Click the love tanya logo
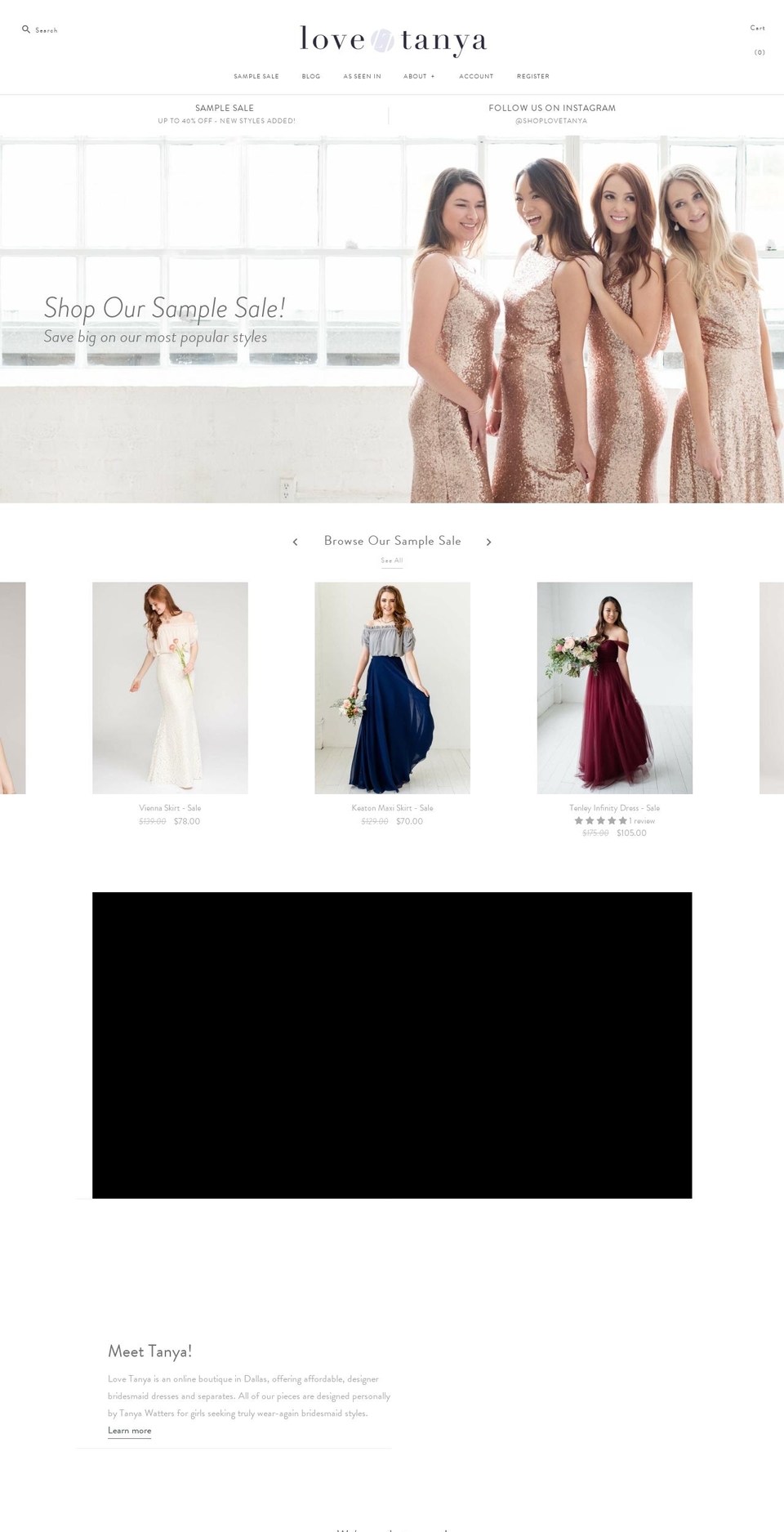This screenshot has height=1532, width=784. [393, 40]
